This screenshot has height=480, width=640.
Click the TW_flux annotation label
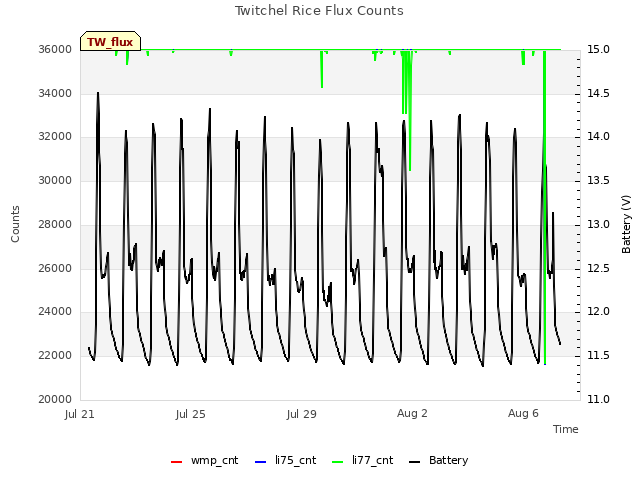coord(110,41)
